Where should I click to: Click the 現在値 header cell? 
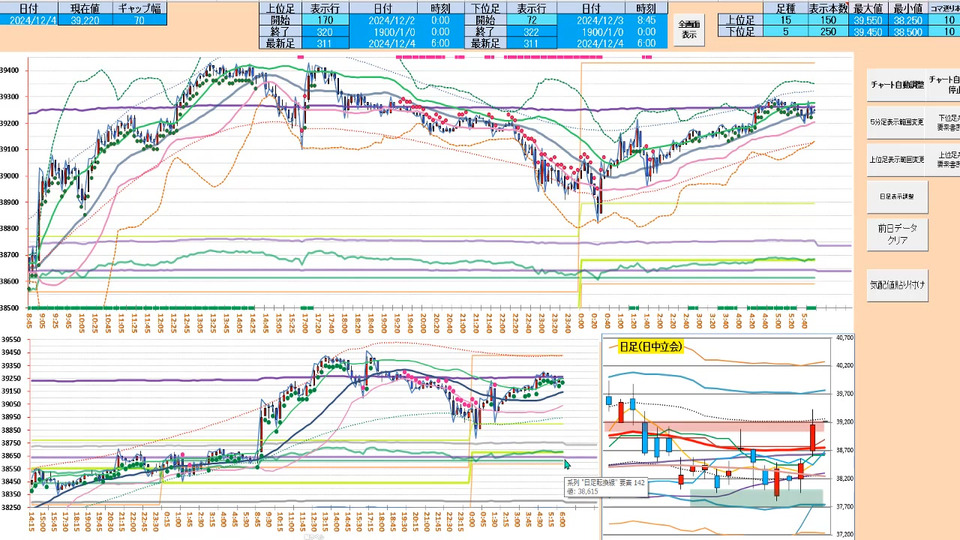point(86,9)
